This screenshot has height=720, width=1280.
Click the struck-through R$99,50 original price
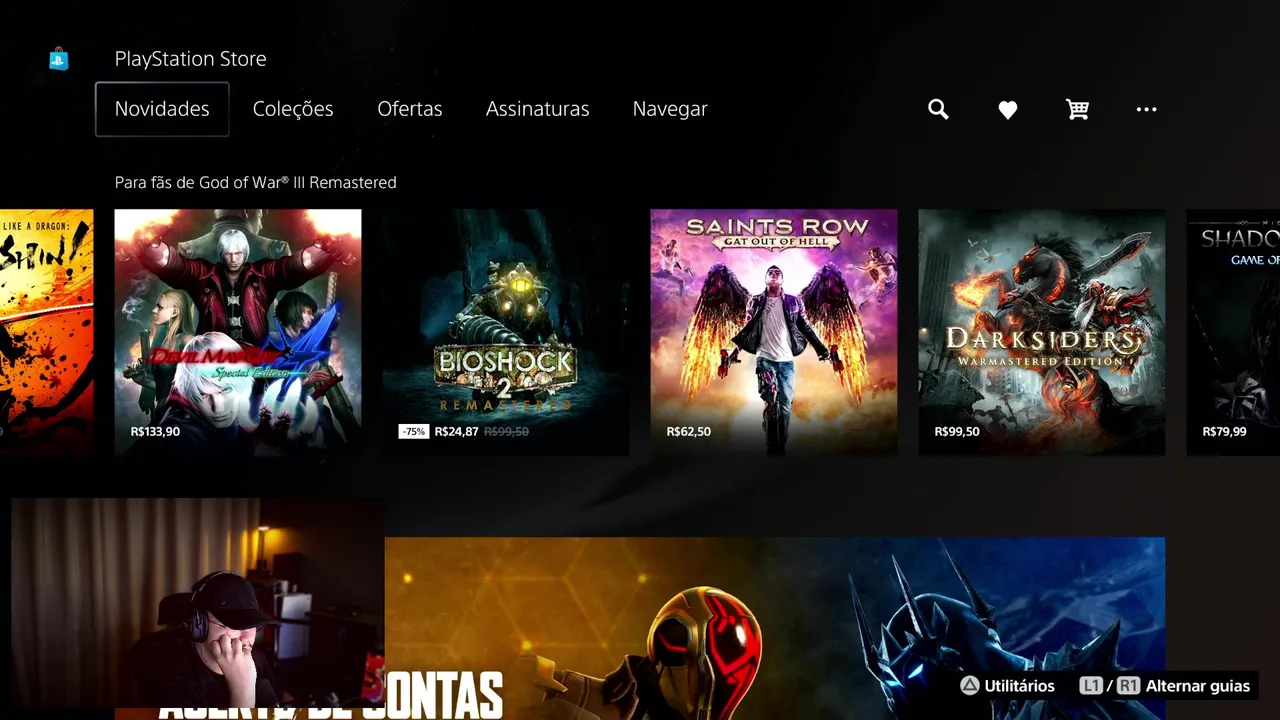click(506, 432)
